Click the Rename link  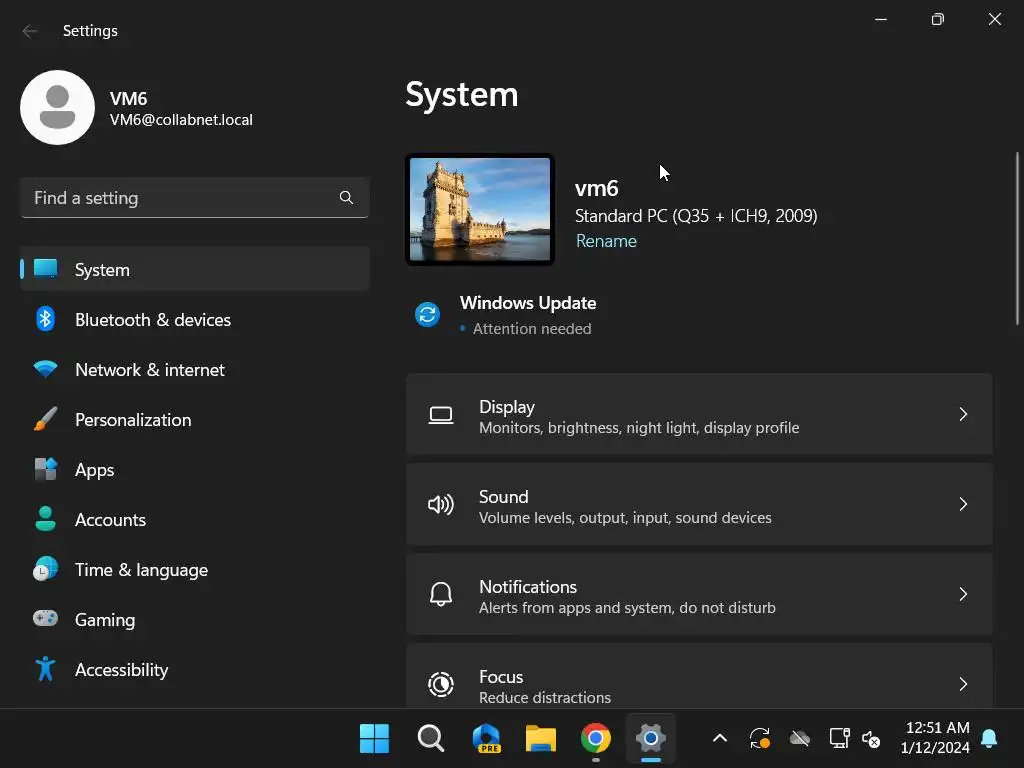click(x=606, y=241)
